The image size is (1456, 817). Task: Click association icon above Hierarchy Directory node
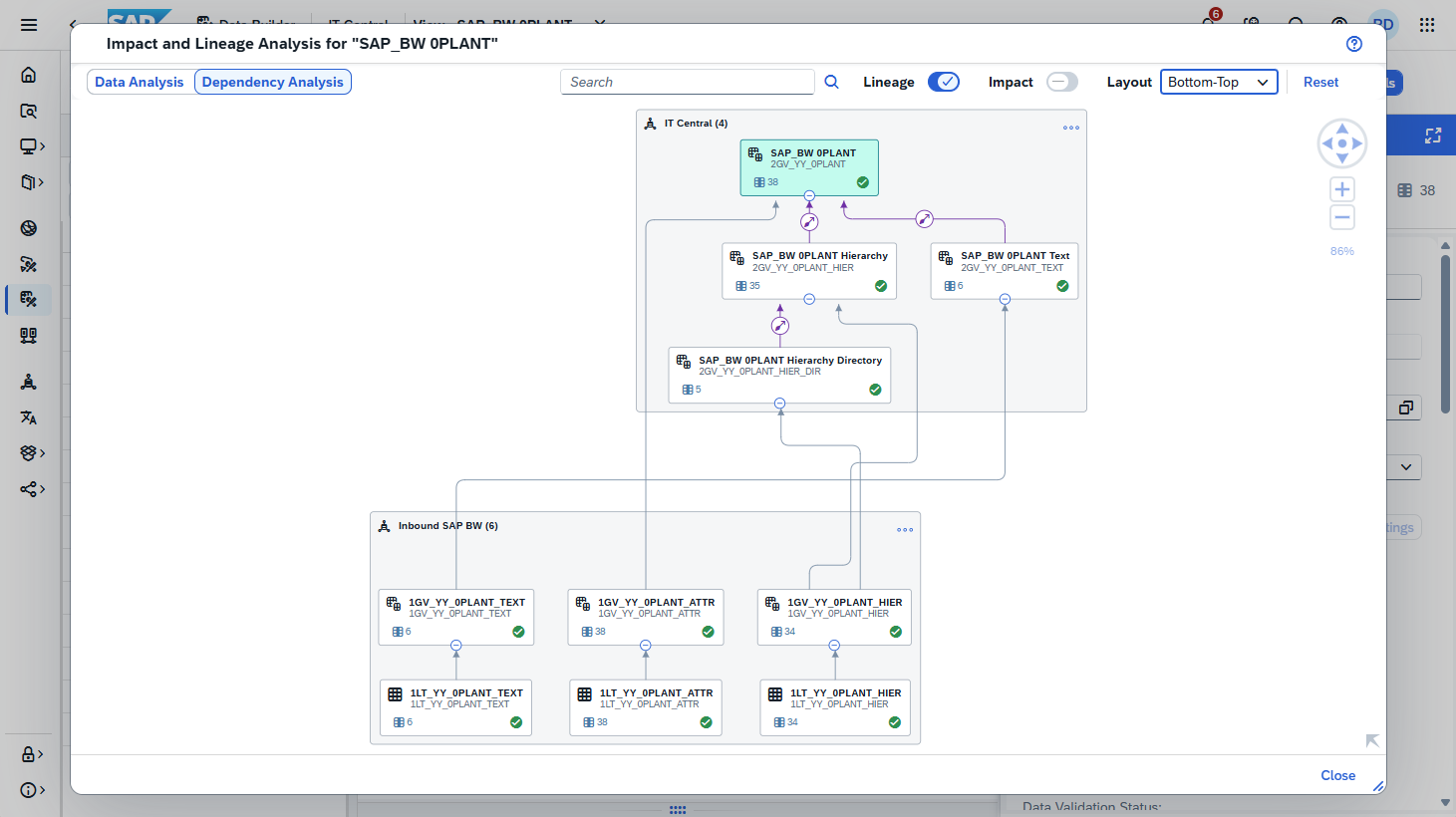(x=780, y=326)
